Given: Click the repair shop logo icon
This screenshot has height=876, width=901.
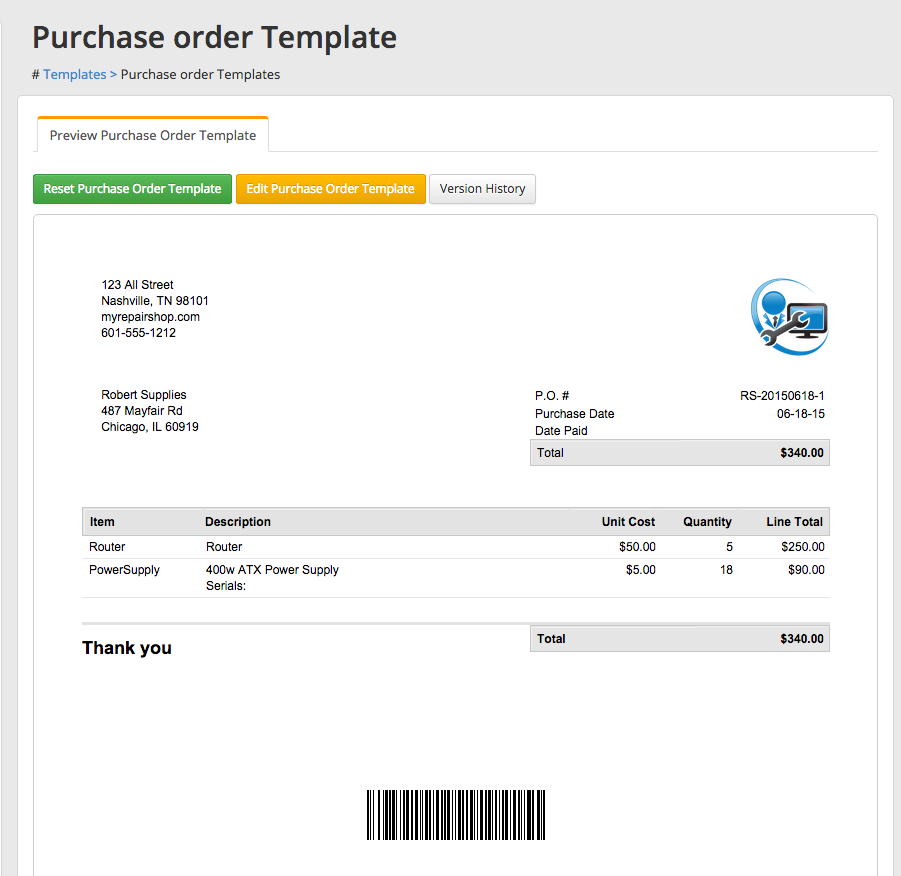Looking at the screenshot, I should [x=790, y=317].
